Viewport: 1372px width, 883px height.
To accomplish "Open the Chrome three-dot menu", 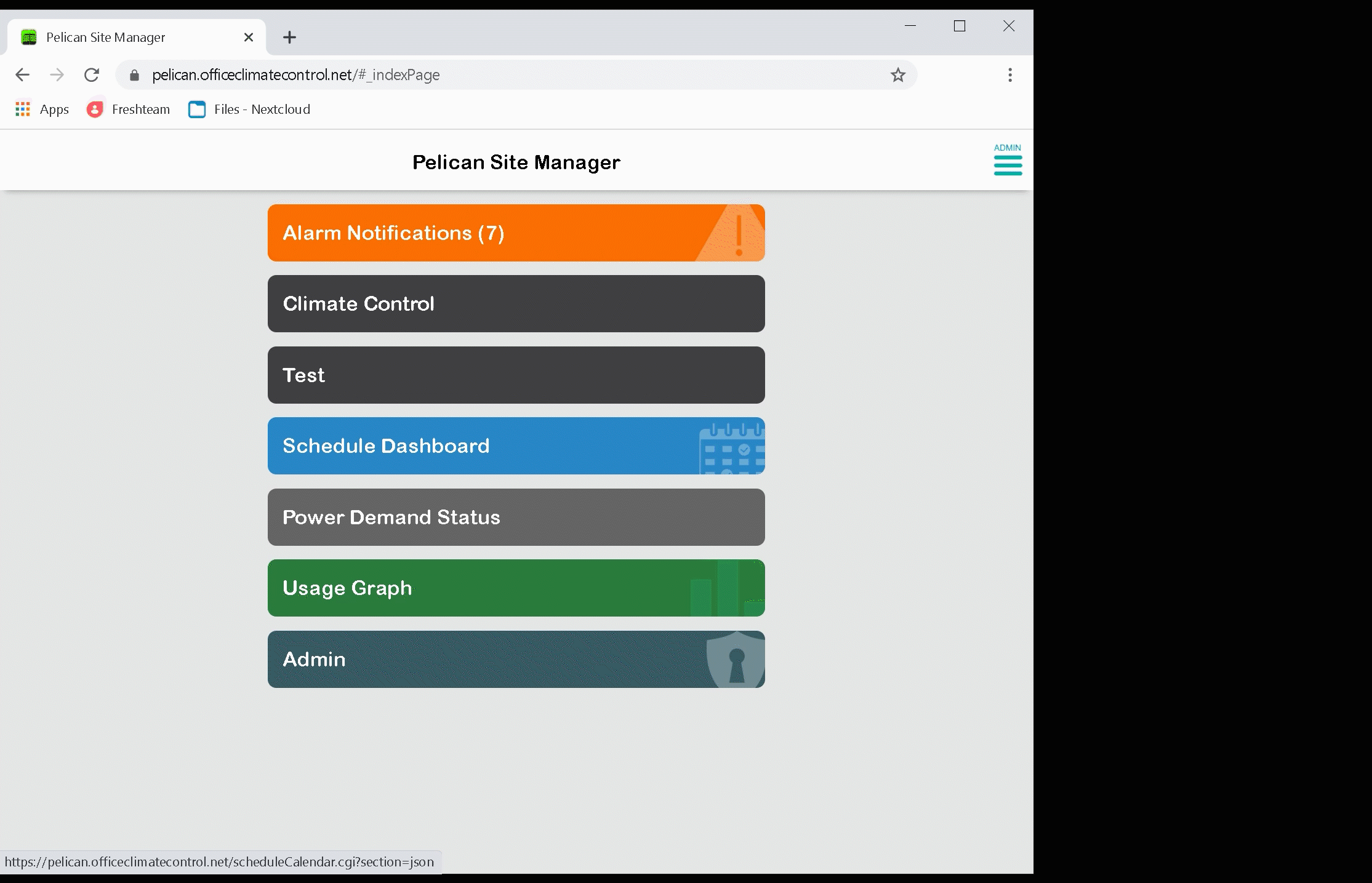I will pos(1010,75).
